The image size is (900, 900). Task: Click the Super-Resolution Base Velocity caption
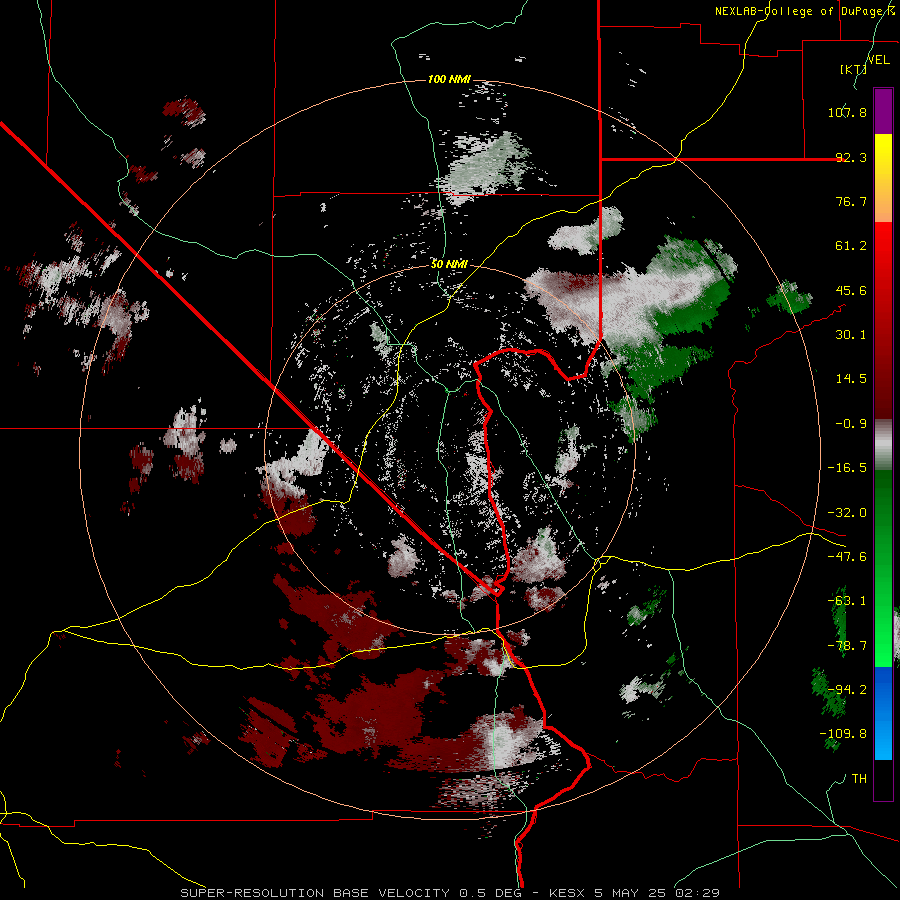click(x=450, y=893)
